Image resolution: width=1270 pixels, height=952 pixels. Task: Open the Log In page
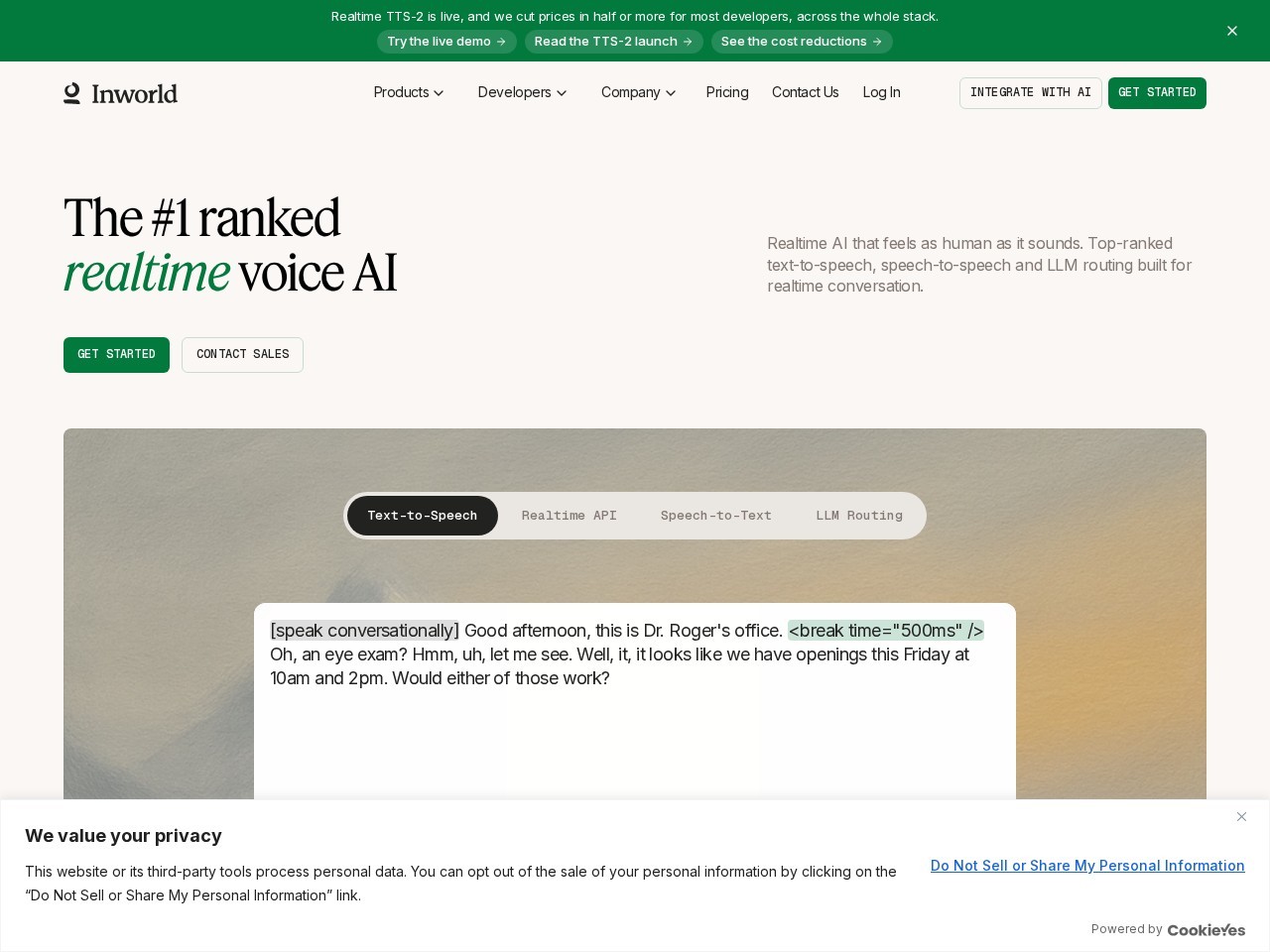(881, 92)
